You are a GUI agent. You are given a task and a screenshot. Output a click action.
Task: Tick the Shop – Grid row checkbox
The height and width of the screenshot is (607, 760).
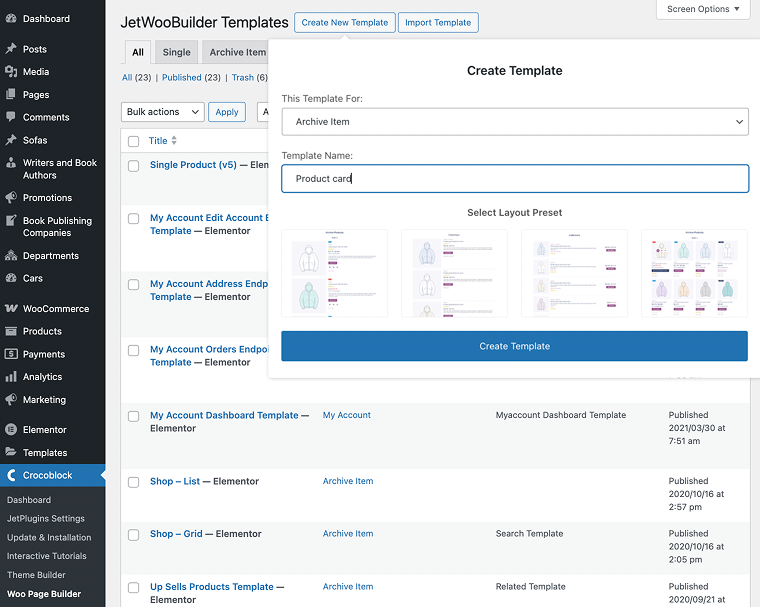tap(133, 535)
